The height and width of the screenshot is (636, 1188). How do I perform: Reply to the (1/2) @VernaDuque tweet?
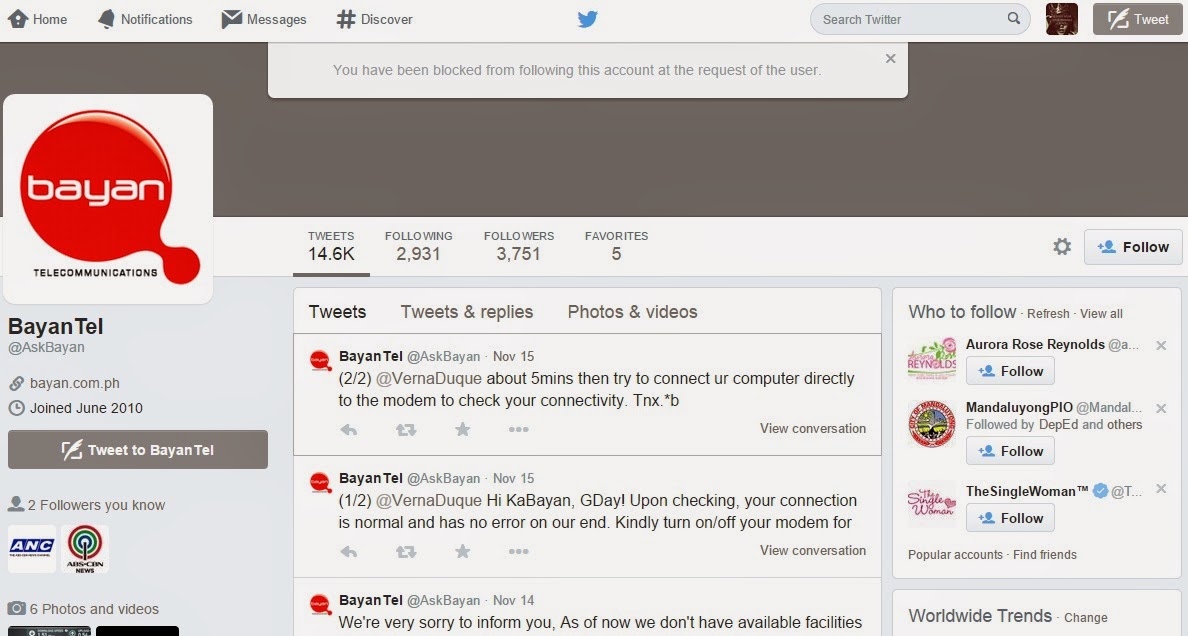(349, 552)
